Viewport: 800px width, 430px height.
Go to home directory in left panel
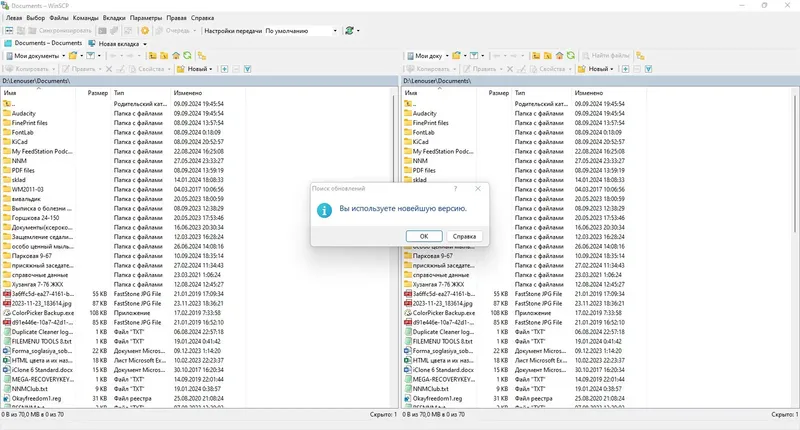click(176, 56)
